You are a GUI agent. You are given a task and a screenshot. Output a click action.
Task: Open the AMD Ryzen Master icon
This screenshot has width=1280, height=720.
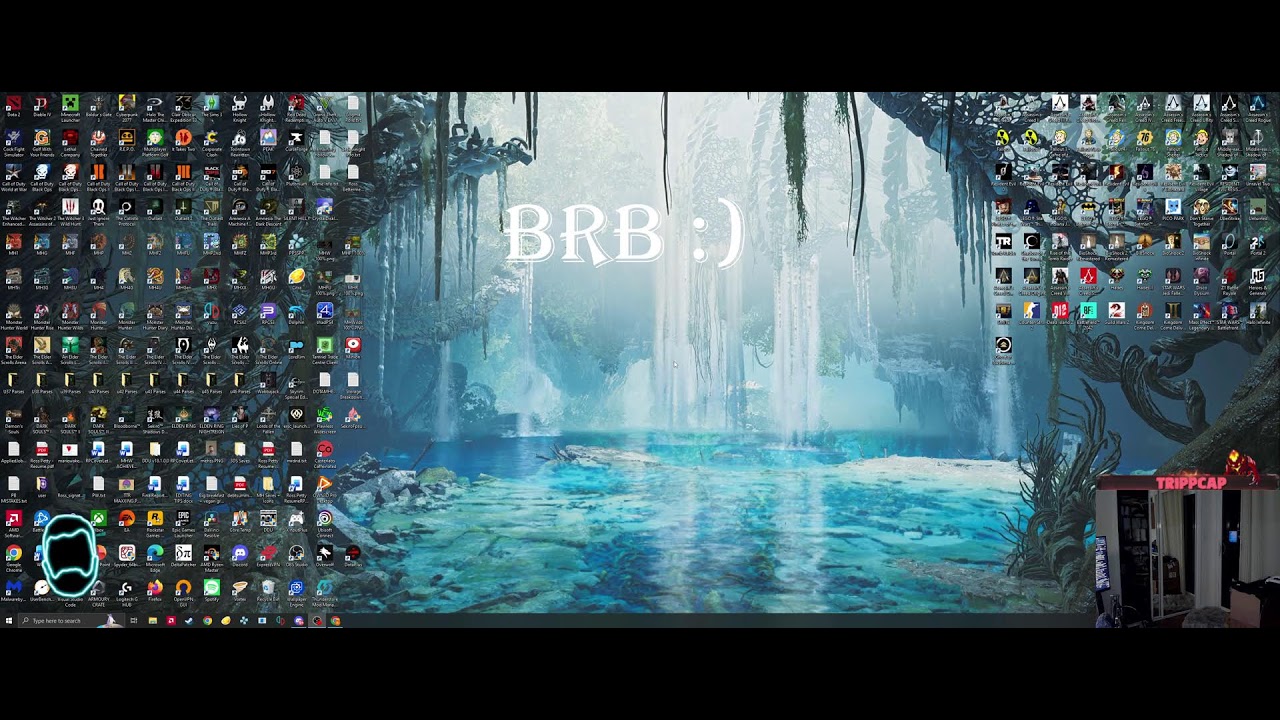(211, 556)
